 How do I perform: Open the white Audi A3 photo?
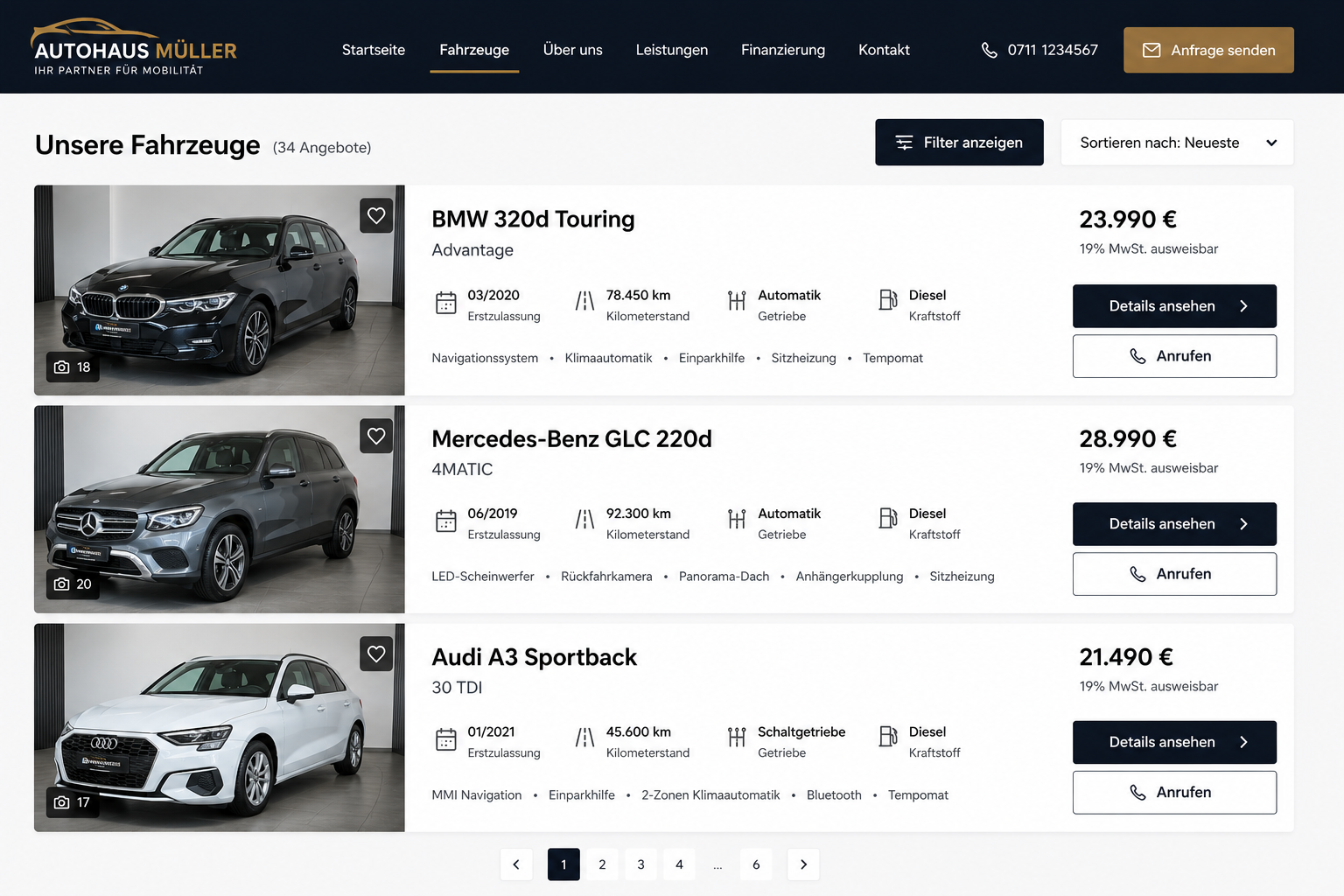pos(220,728)
